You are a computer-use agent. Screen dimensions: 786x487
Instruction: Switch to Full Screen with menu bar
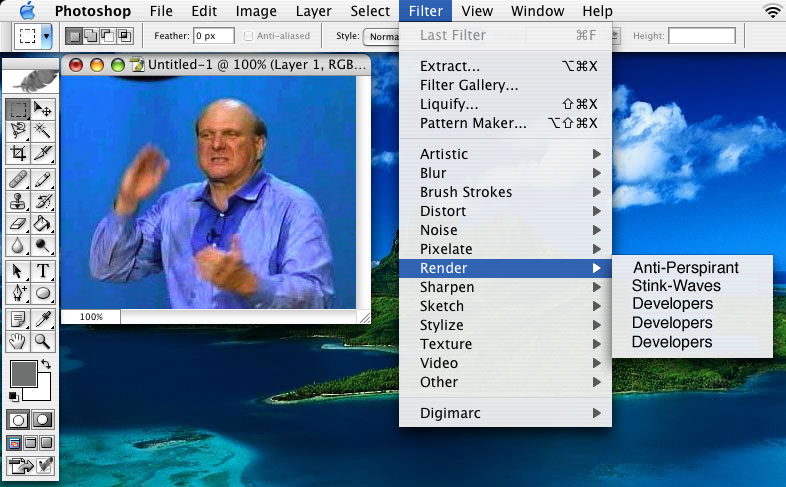[x=31, y=443]
